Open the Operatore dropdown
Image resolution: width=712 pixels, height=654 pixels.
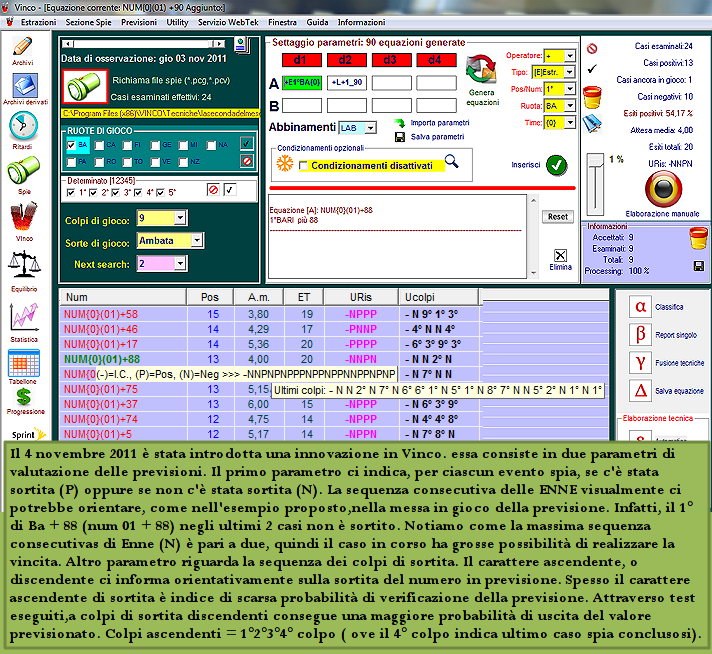pos(569,56)
